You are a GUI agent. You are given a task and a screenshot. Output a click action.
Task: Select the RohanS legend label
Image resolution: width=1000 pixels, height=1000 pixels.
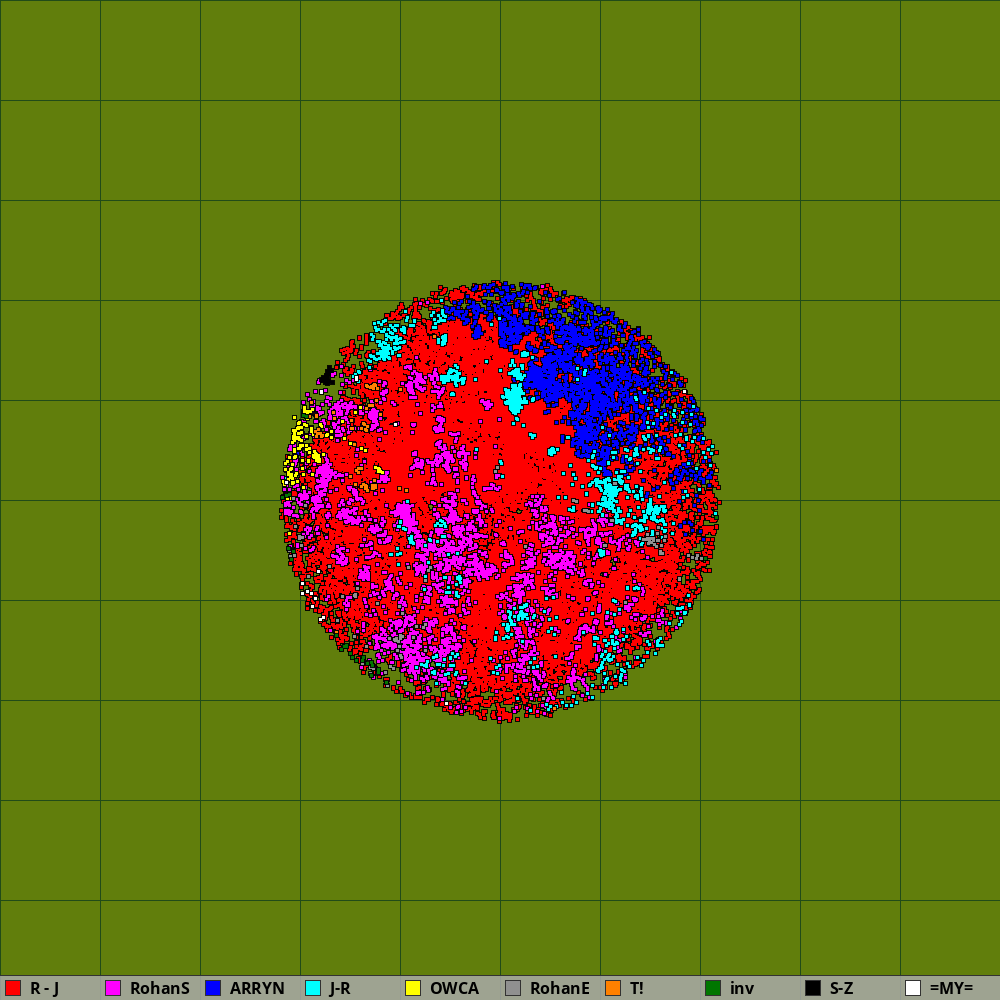(x=159, y=988)
